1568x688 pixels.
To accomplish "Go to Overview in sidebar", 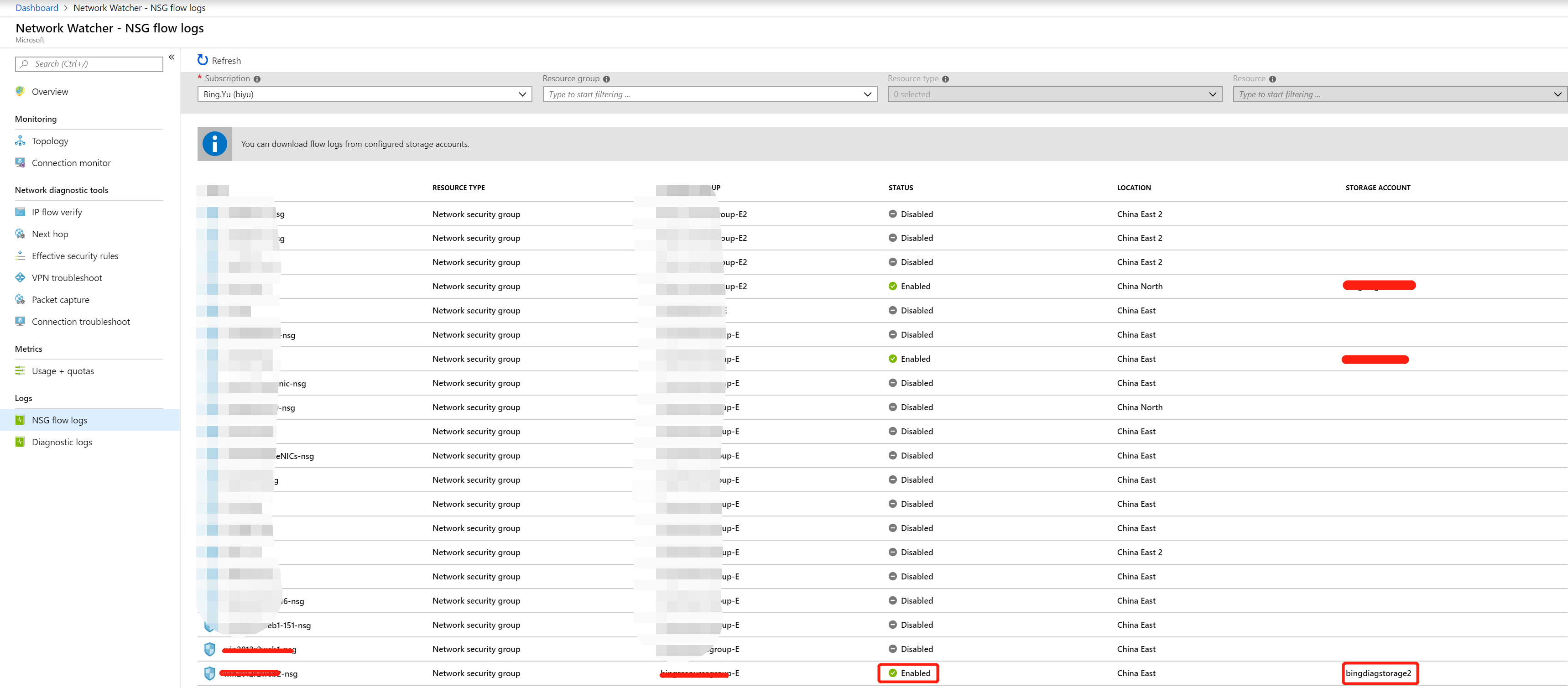I will point(50,92).
